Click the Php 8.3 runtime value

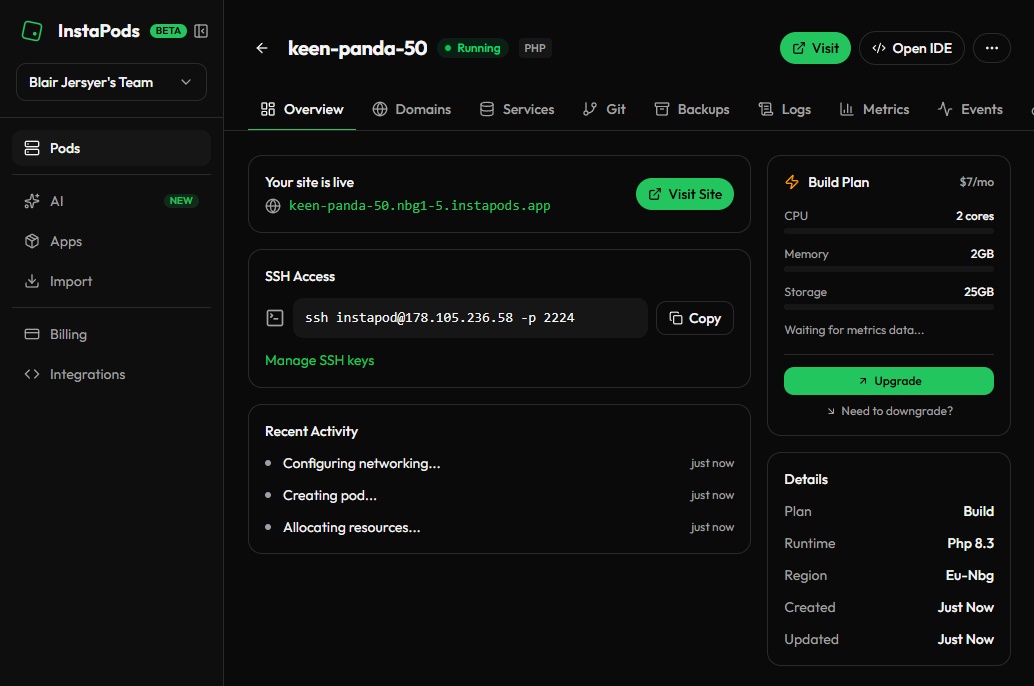click(x=970, y=544)
